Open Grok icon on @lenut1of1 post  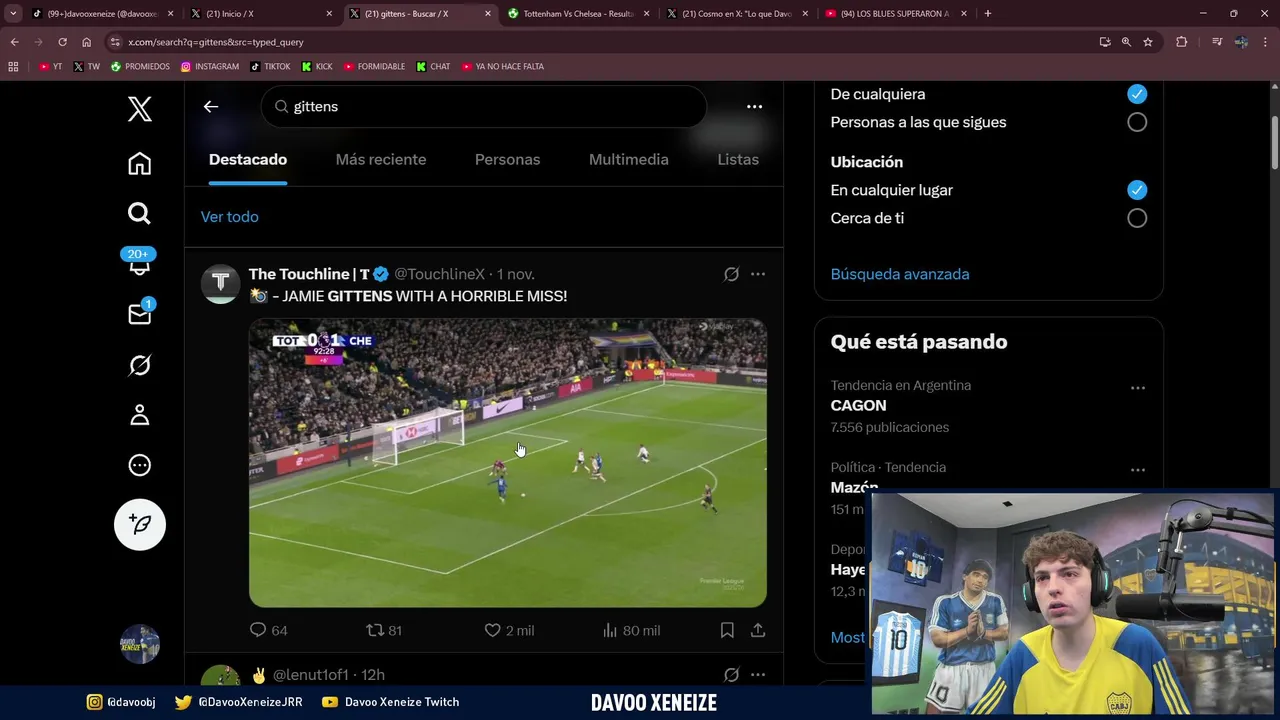[x=731, y=675]
